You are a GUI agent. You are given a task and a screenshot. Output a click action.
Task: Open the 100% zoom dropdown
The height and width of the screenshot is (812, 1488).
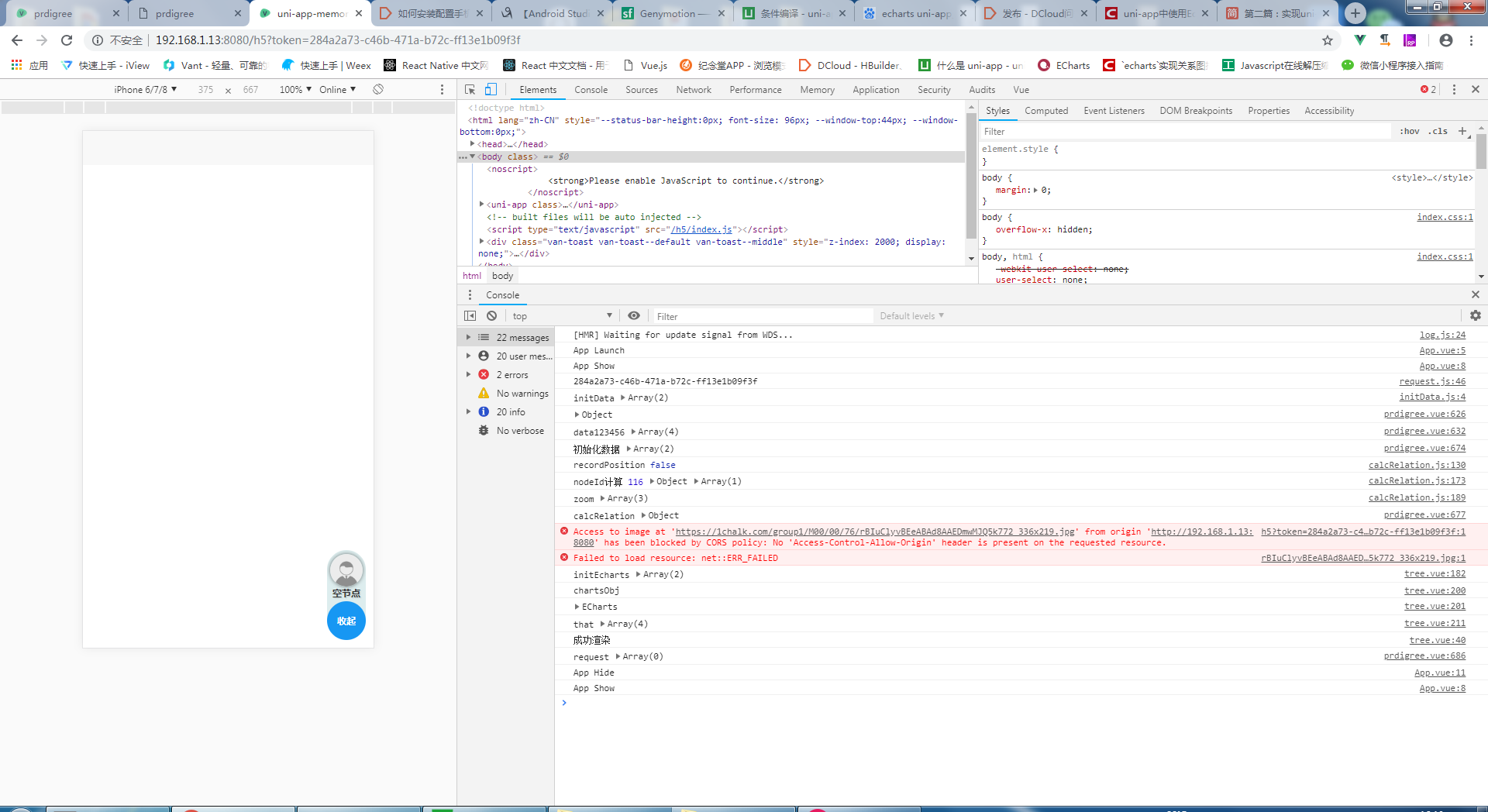coord(295,89)
